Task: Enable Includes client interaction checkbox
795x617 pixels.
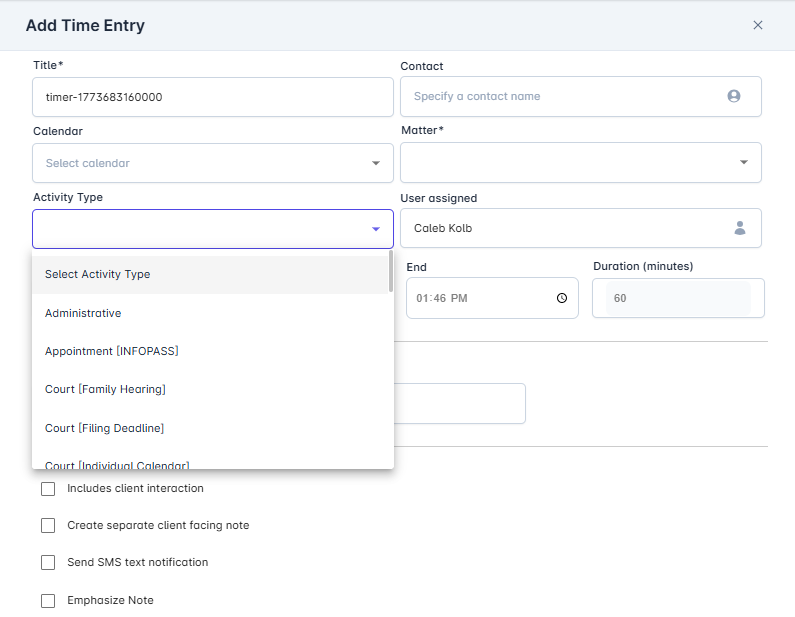Action: point(48,489)
